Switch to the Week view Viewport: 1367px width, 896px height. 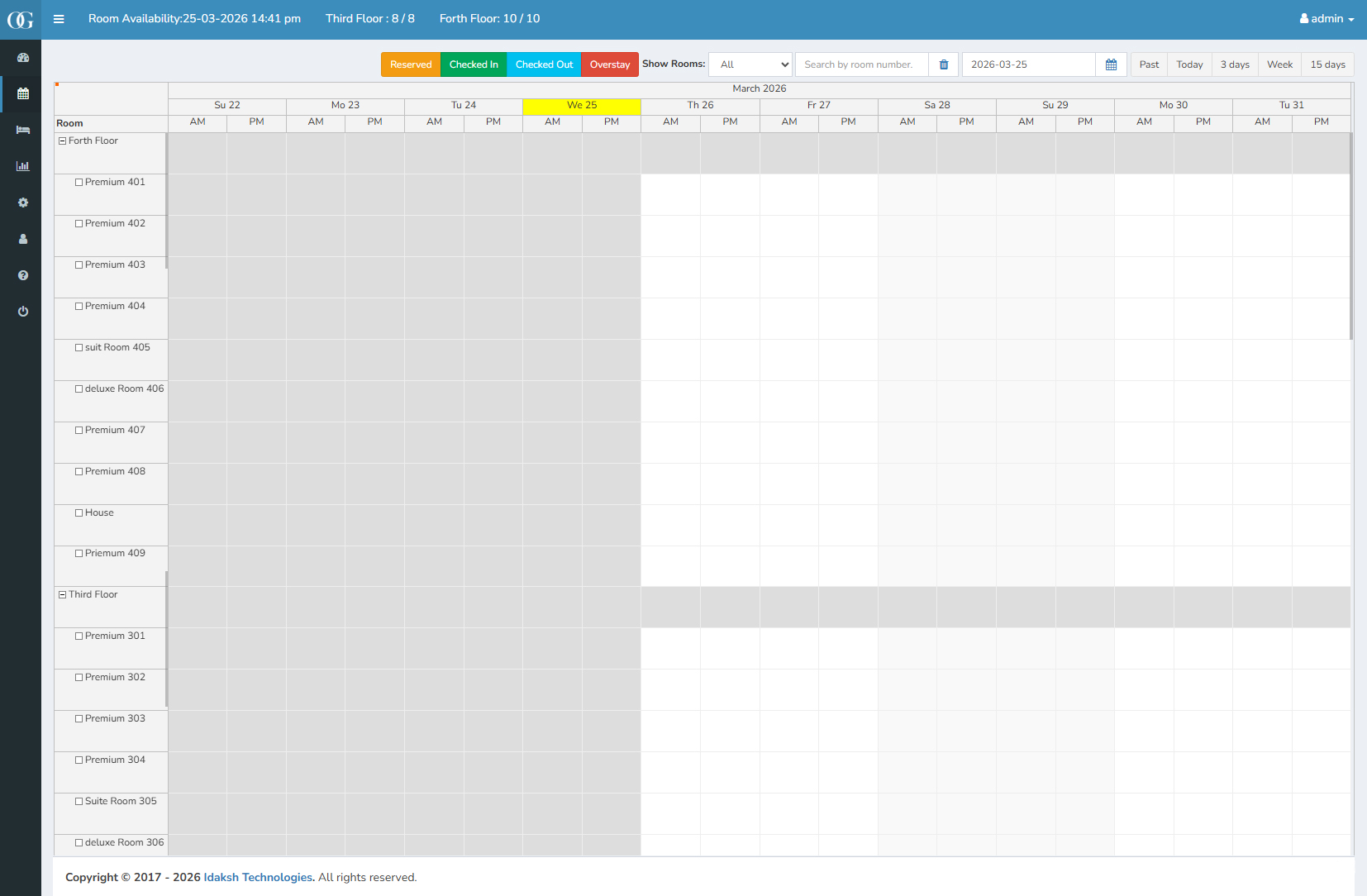(1279, 64)
